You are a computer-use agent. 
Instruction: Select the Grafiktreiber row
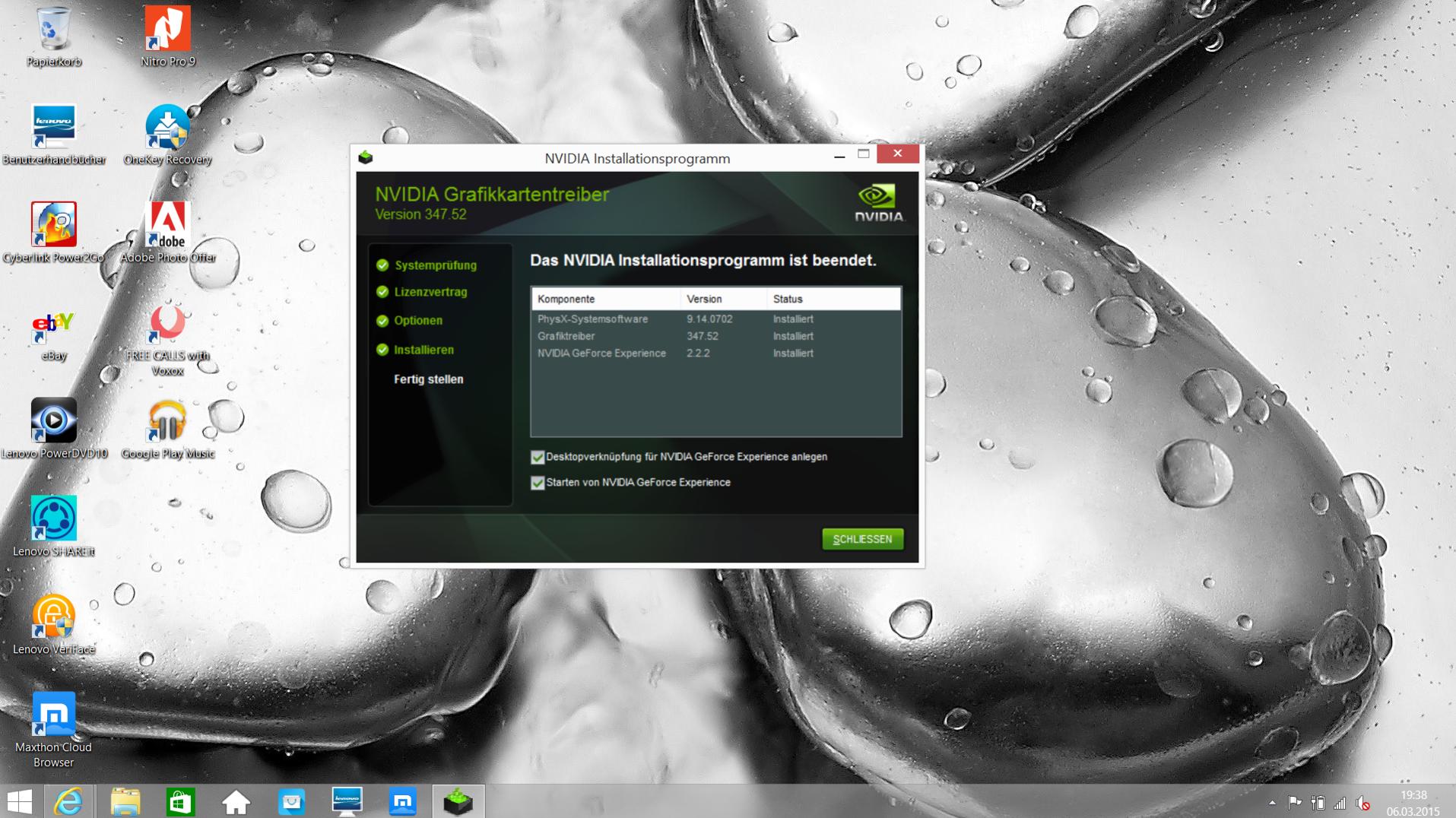[715, 336]
